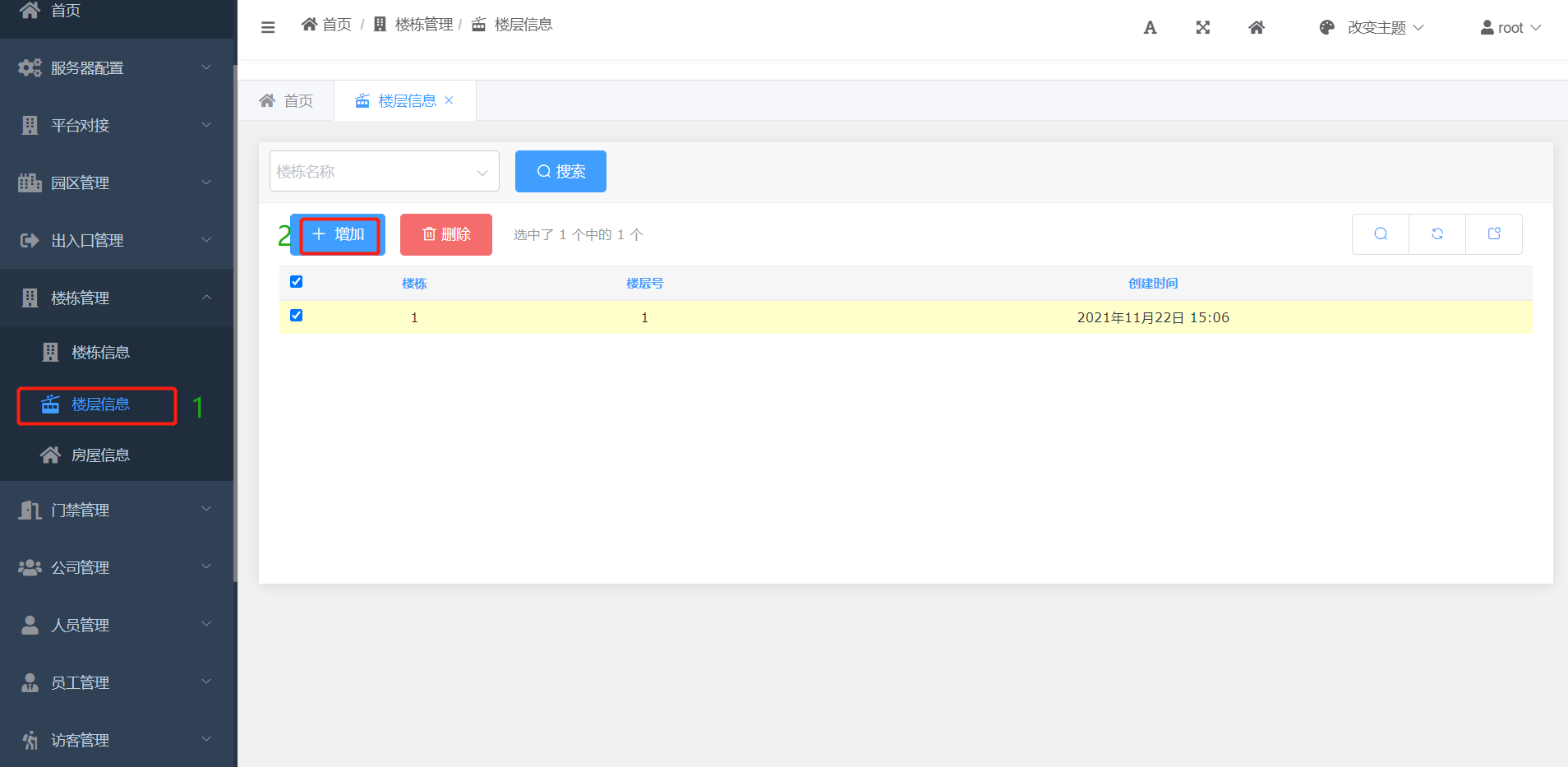Open the root user dropdown

pos(1510,28)
